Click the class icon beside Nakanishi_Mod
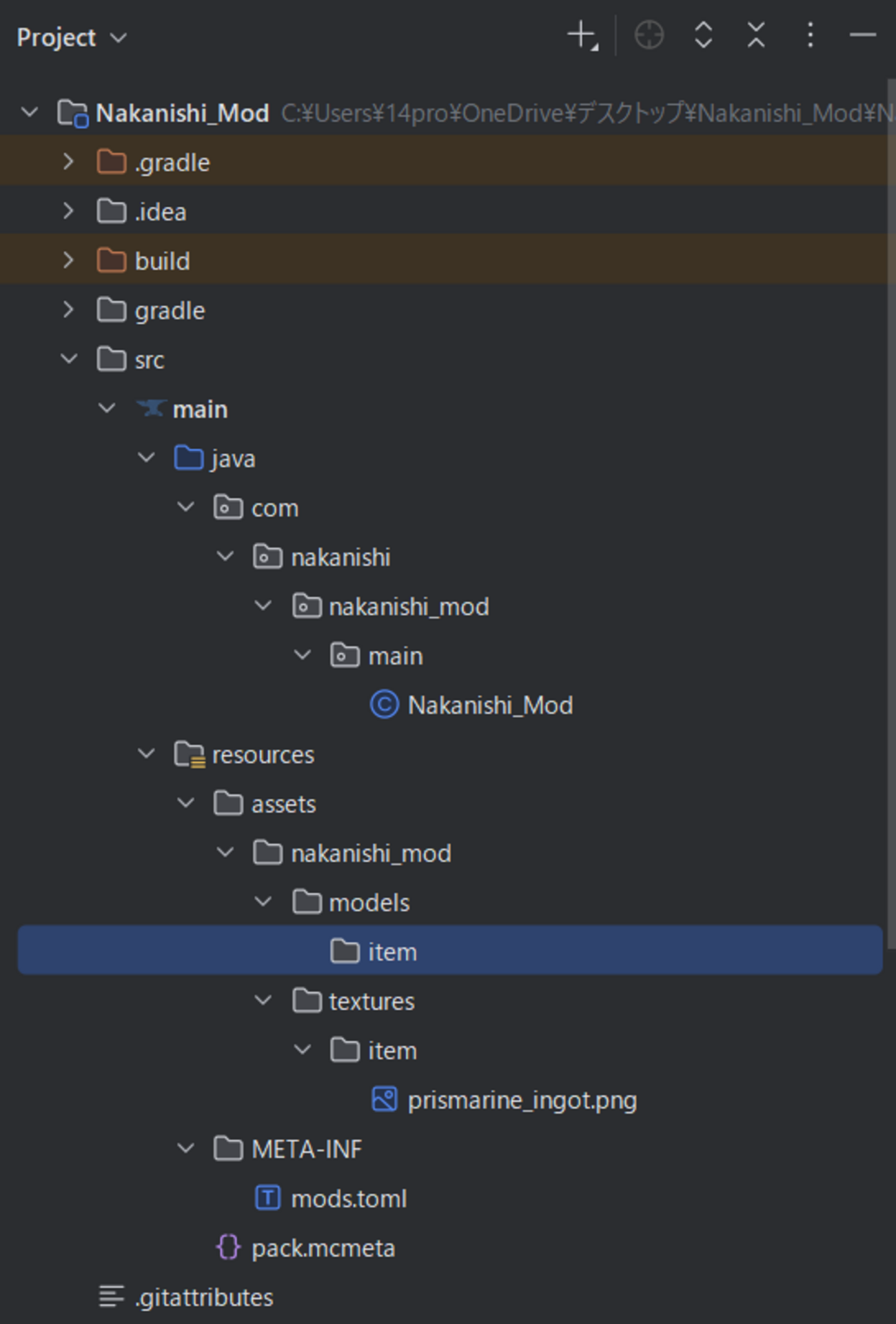896x1324 pixels. coord(383,705)
